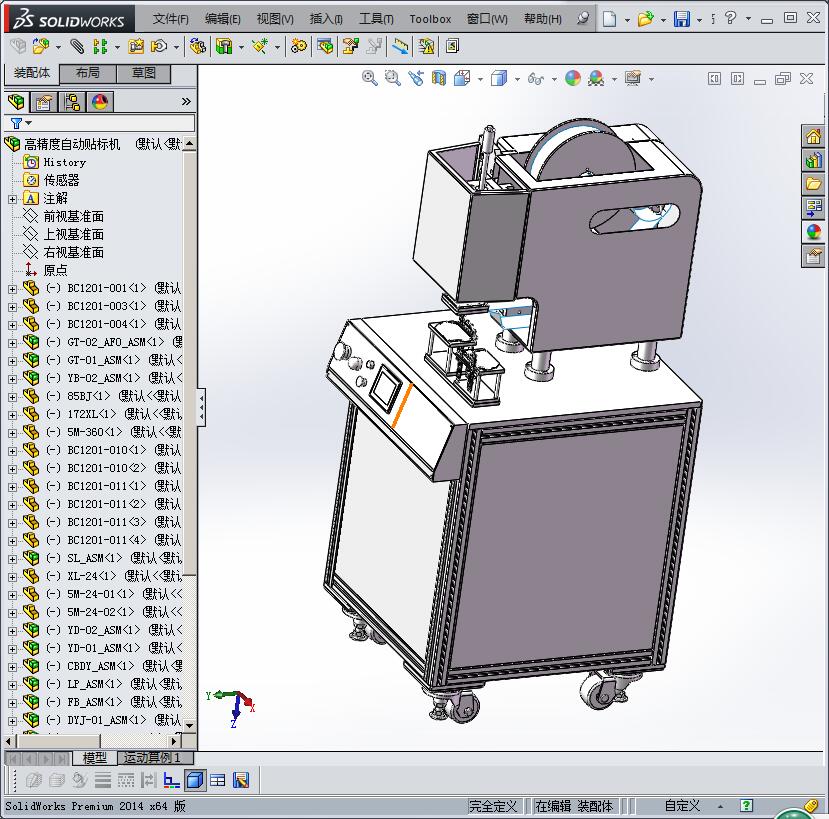Click the Insert Components icon in the toolbar

(41, 47)
